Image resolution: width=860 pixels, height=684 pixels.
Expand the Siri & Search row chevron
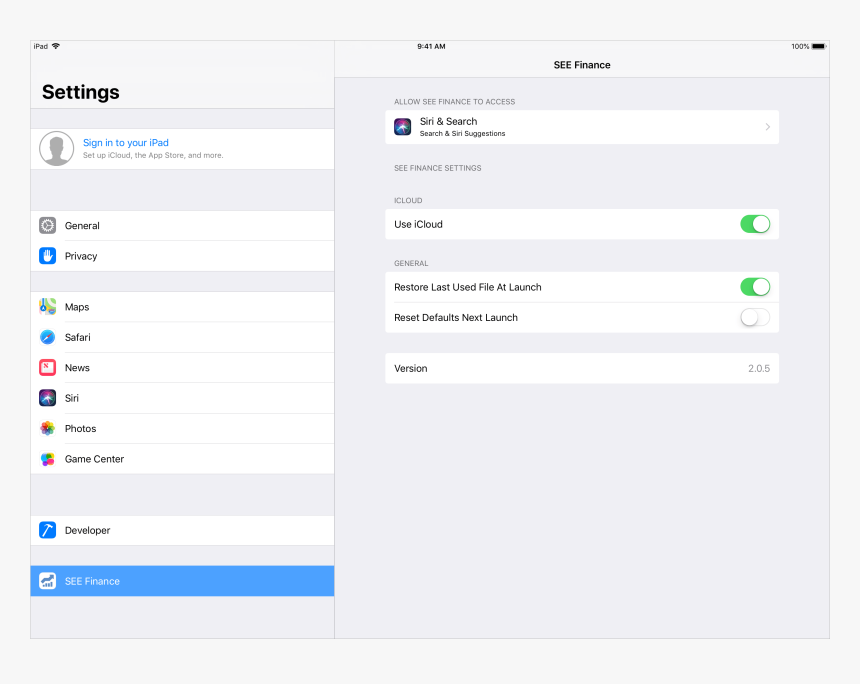pyautogui.click(x=768, y=126)
